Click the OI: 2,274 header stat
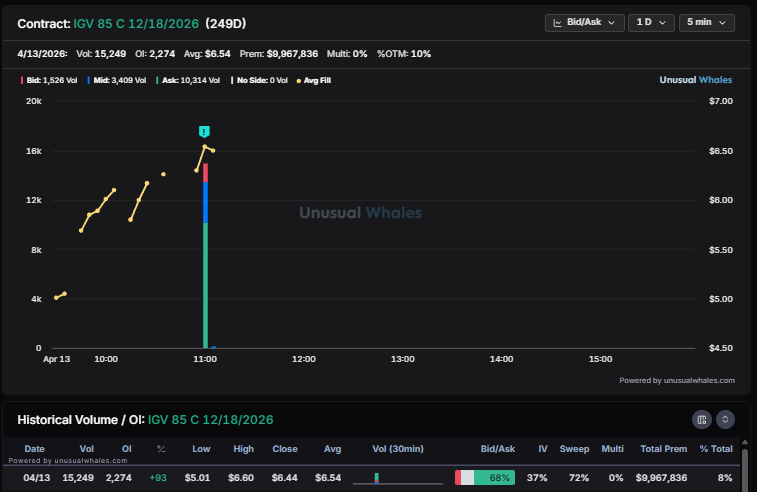Image resolution: width=757 pixels, height=492 pixels. tap(155, 54)
